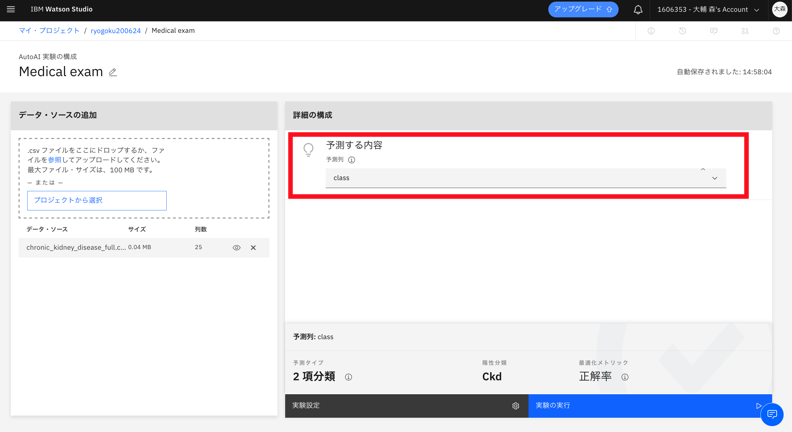
Task: Click the csv file drop zone
Action: point(144,178)
